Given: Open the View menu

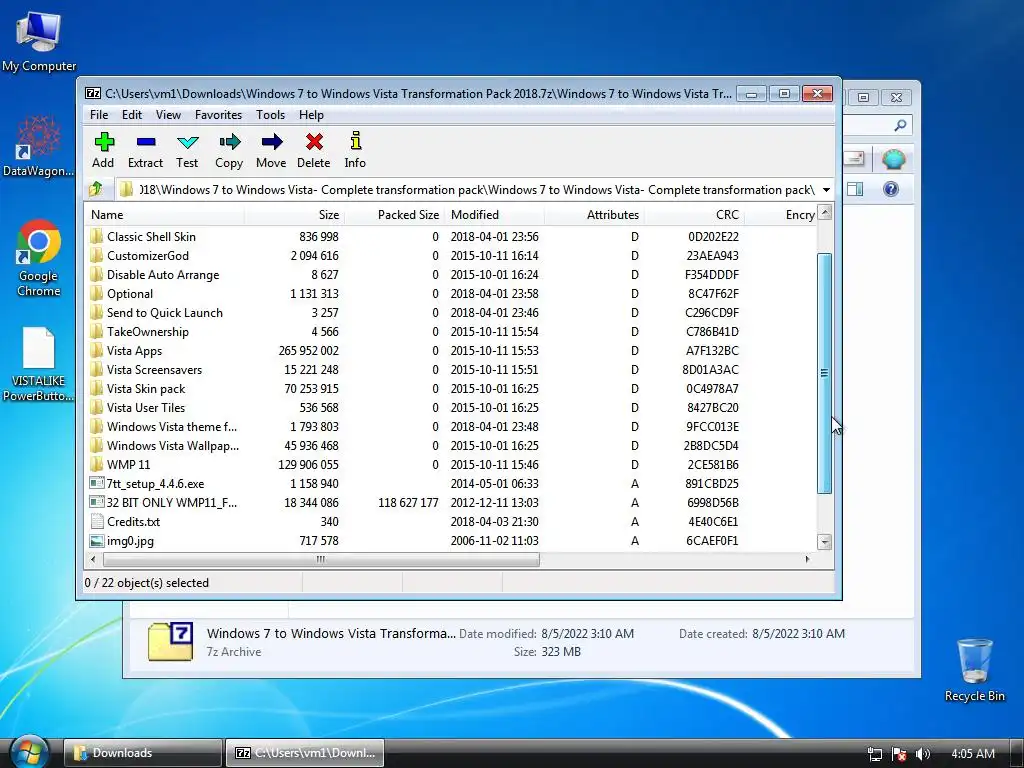Looking at the screenshot, I should click(168, 115).
